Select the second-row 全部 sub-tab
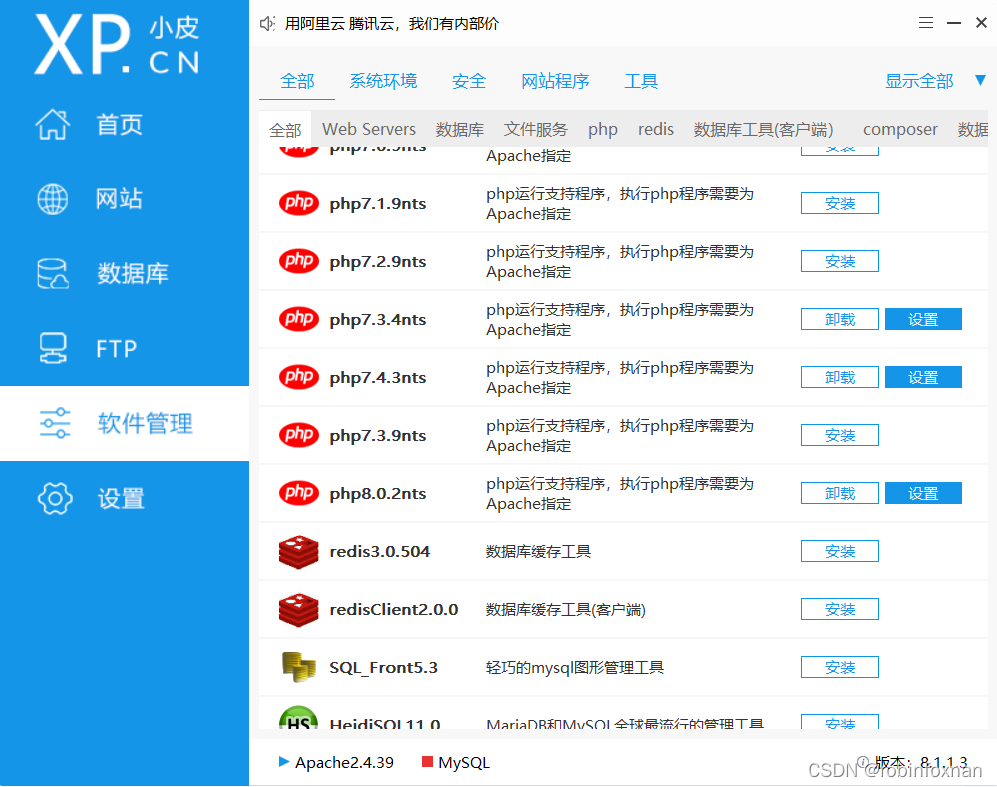This screenshot has width=997, height=787. 285,130
